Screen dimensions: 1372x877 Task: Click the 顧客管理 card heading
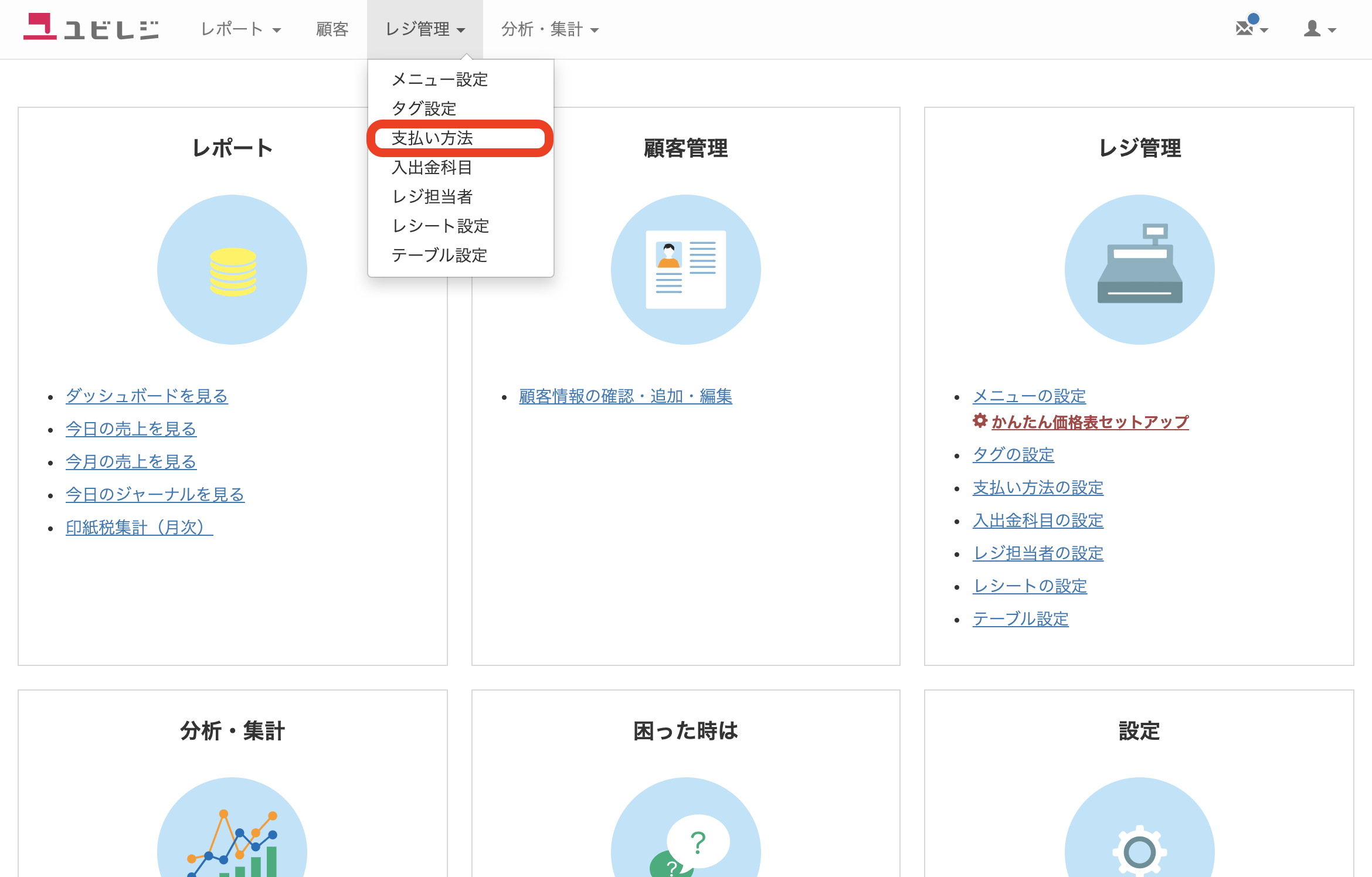[x=685, y=148]
